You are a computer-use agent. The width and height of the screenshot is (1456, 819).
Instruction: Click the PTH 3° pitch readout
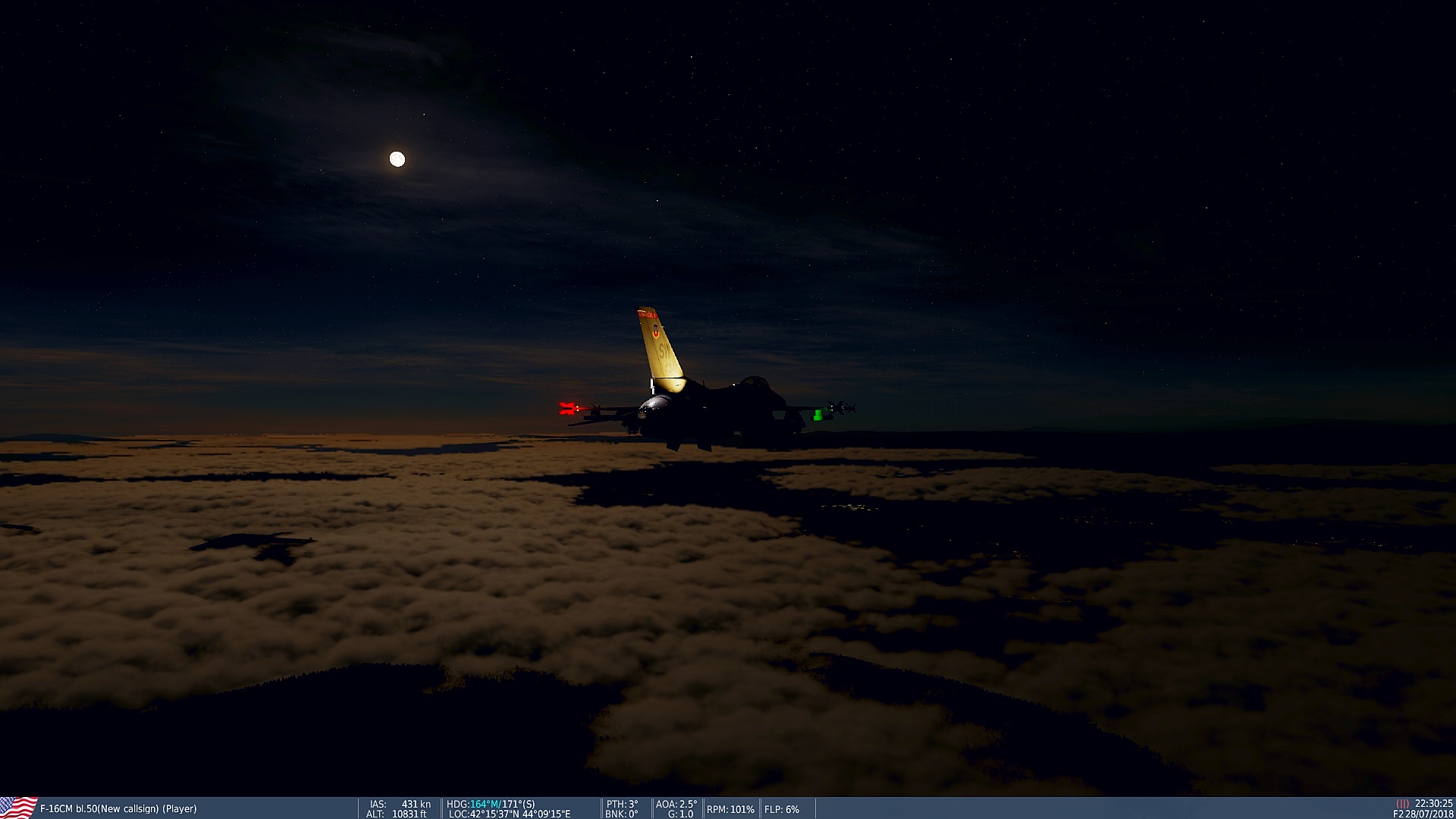[622, 804]
